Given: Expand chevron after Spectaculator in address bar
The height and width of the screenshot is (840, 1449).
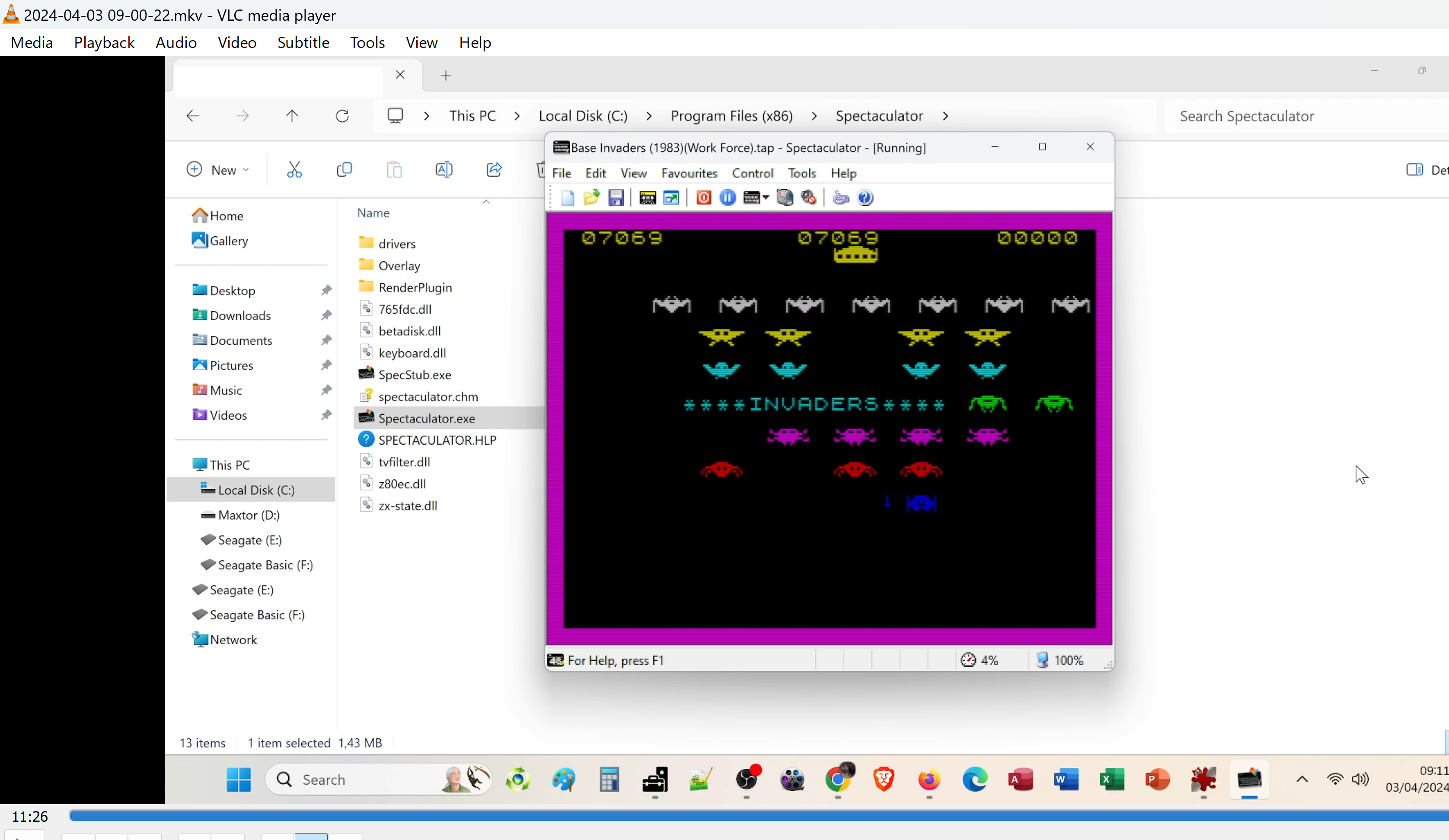Looking at the screenshot, I should (x=945, y=116).
